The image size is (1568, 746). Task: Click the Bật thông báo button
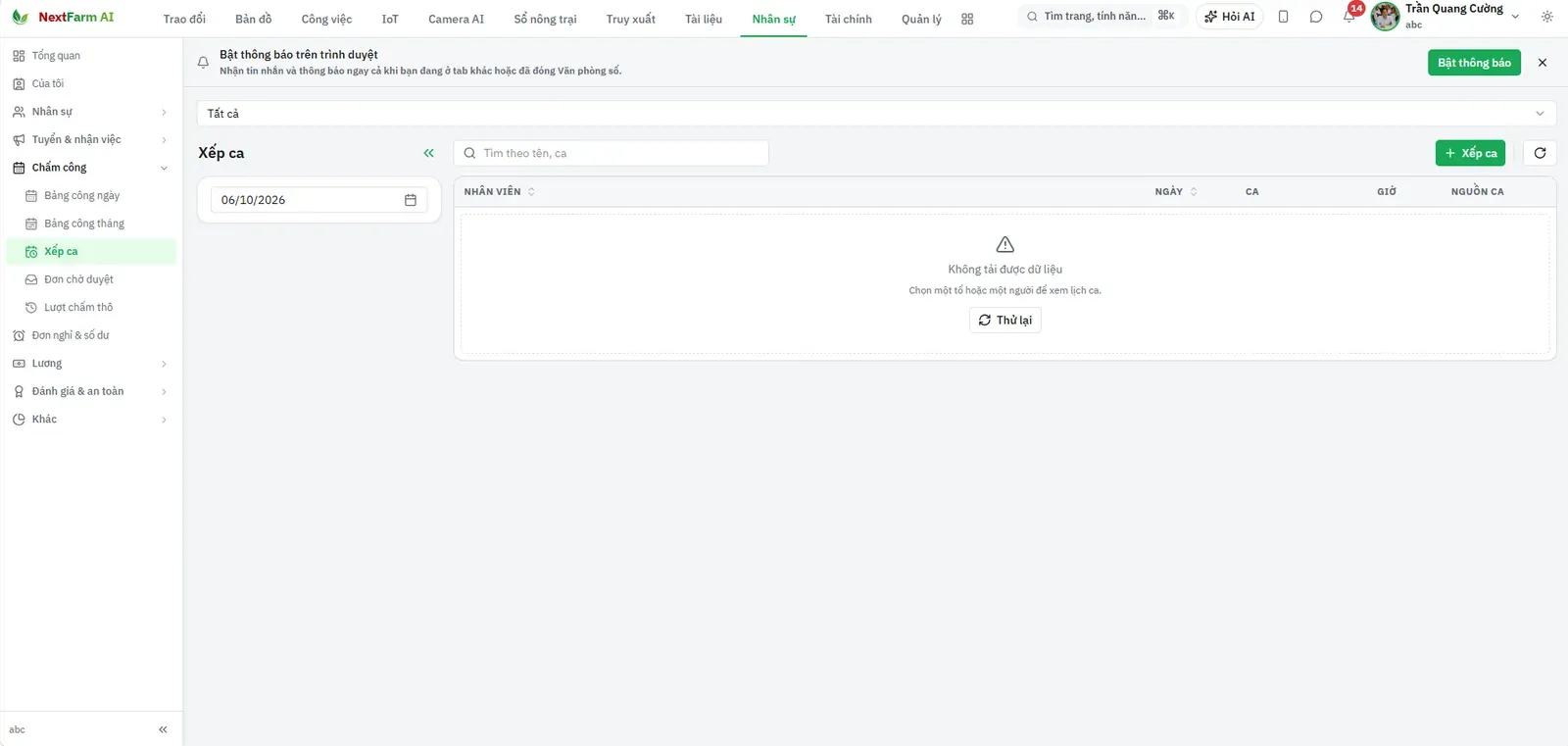click(1474, 63)
